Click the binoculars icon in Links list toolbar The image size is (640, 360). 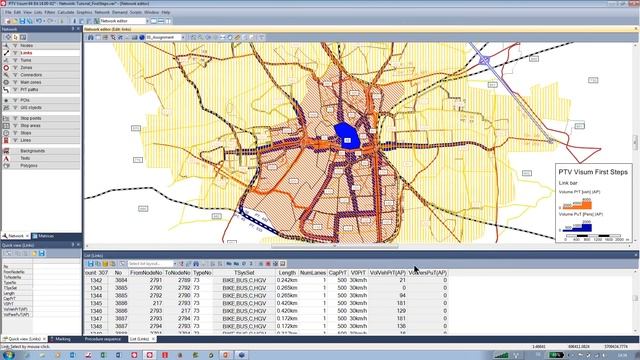pyautogui.click(x=196, y=264)
